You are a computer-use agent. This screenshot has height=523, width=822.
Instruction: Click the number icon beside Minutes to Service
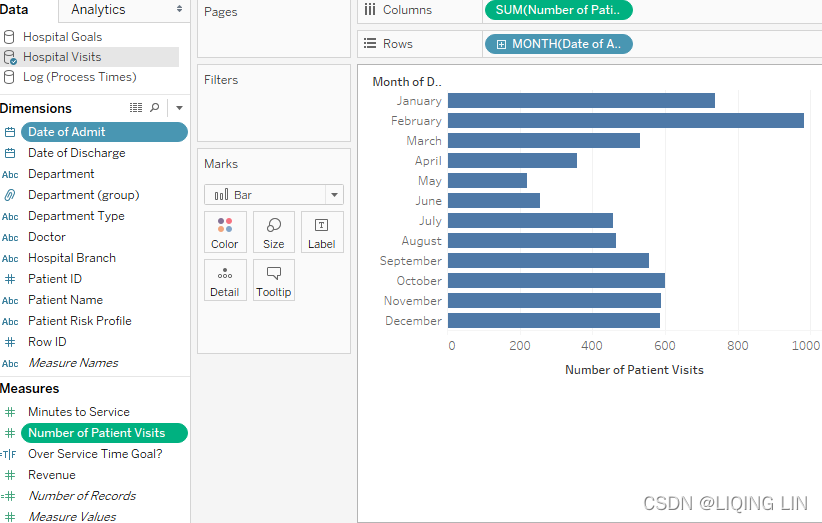(x=10, y=412)
